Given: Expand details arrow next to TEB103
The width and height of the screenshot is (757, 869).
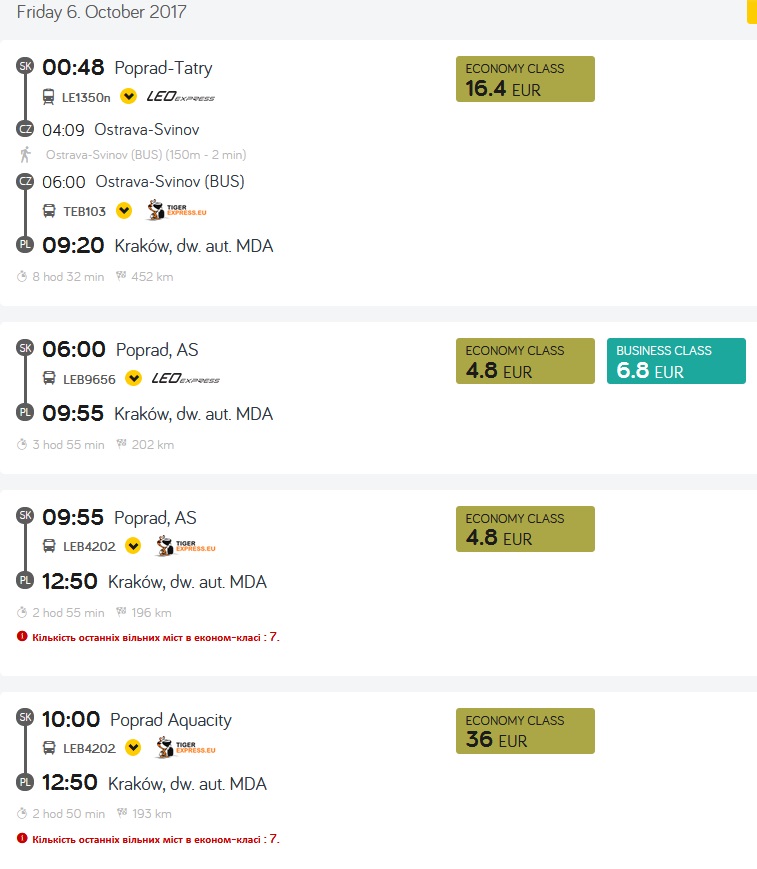Looking at the screenshot, I should coord(123,211).
